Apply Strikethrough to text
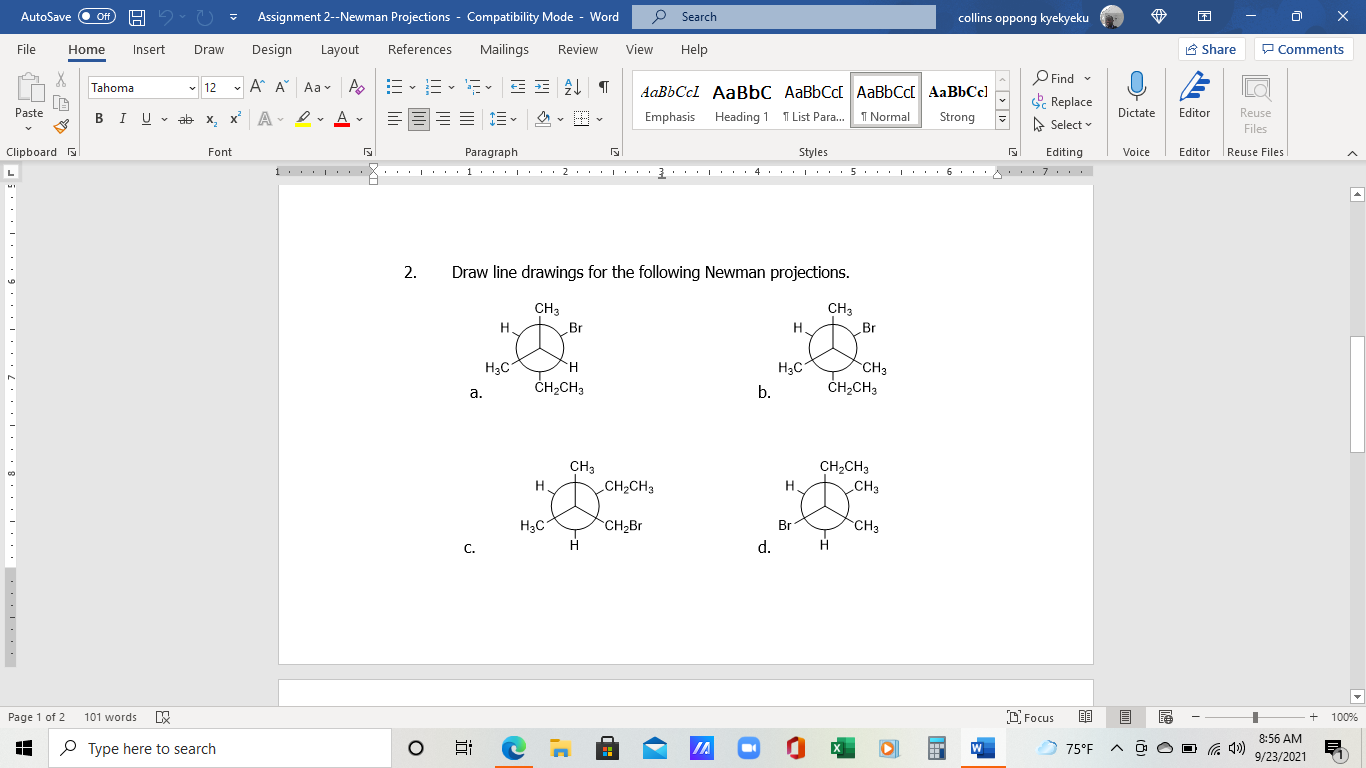Screen dimensions: 1366x768 click(x=184, y=118)
